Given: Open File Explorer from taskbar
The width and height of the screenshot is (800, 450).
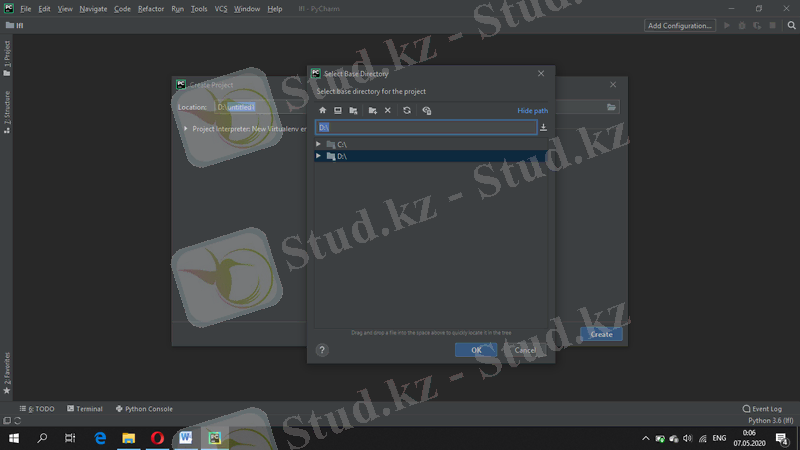Looking at the screenshot, I should pyautogui.click(x=129, y=438).
